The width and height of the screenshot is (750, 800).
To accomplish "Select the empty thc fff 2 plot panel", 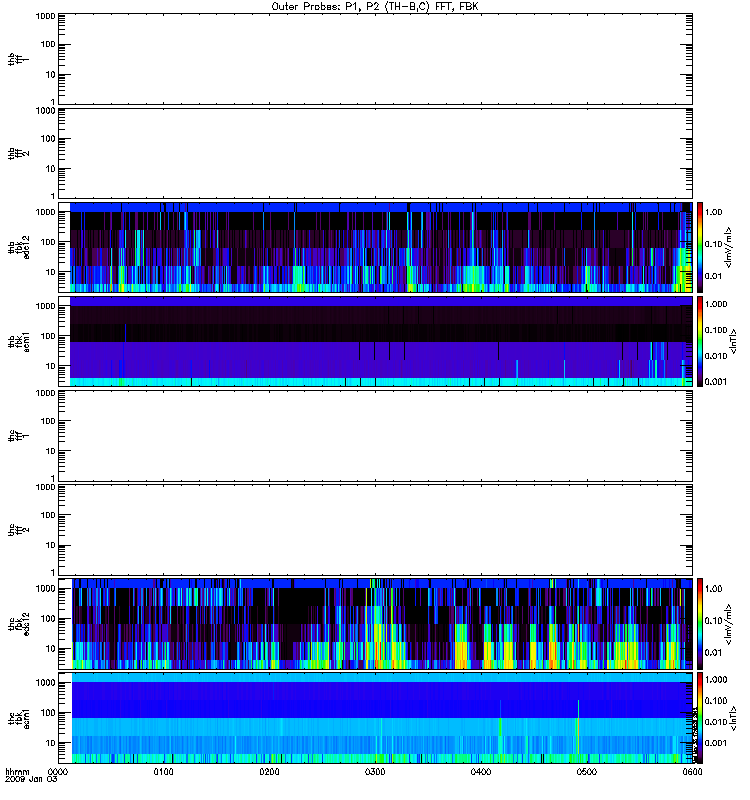I will (376, 530).
